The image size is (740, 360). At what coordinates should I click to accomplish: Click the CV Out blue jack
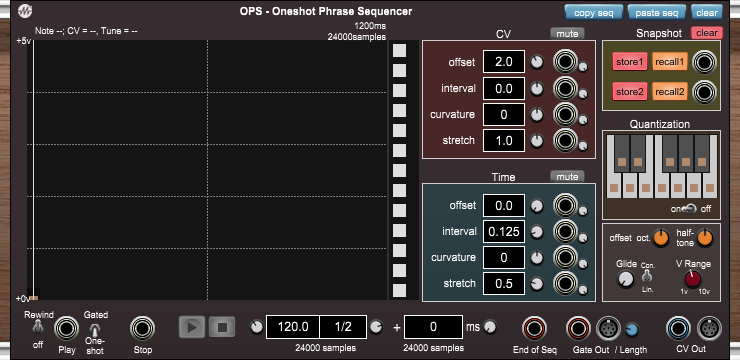[x=679, y=328]
